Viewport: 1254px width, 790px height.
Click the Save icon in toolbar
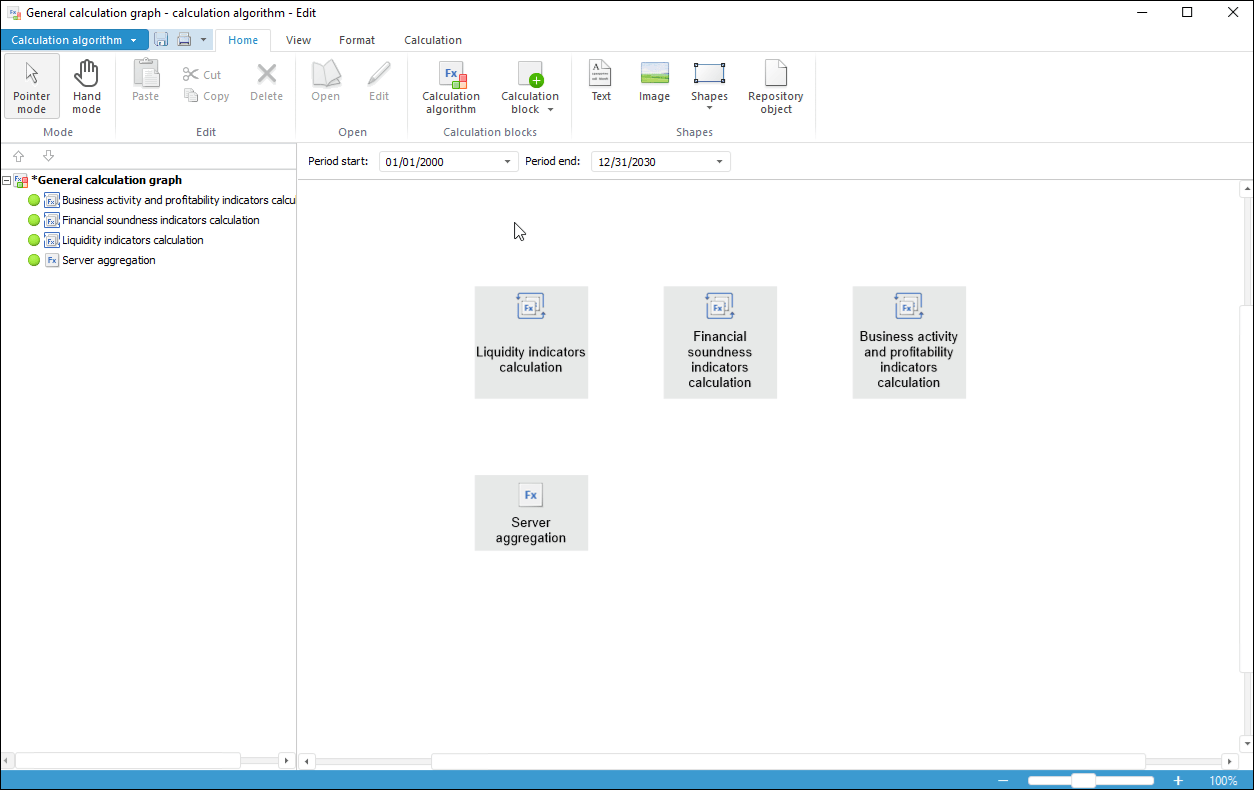161,40
